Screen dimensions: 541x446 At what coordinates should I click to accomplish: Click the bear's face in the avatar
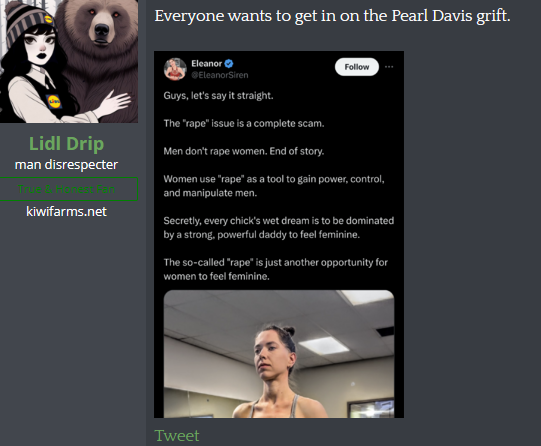(101, 25)
